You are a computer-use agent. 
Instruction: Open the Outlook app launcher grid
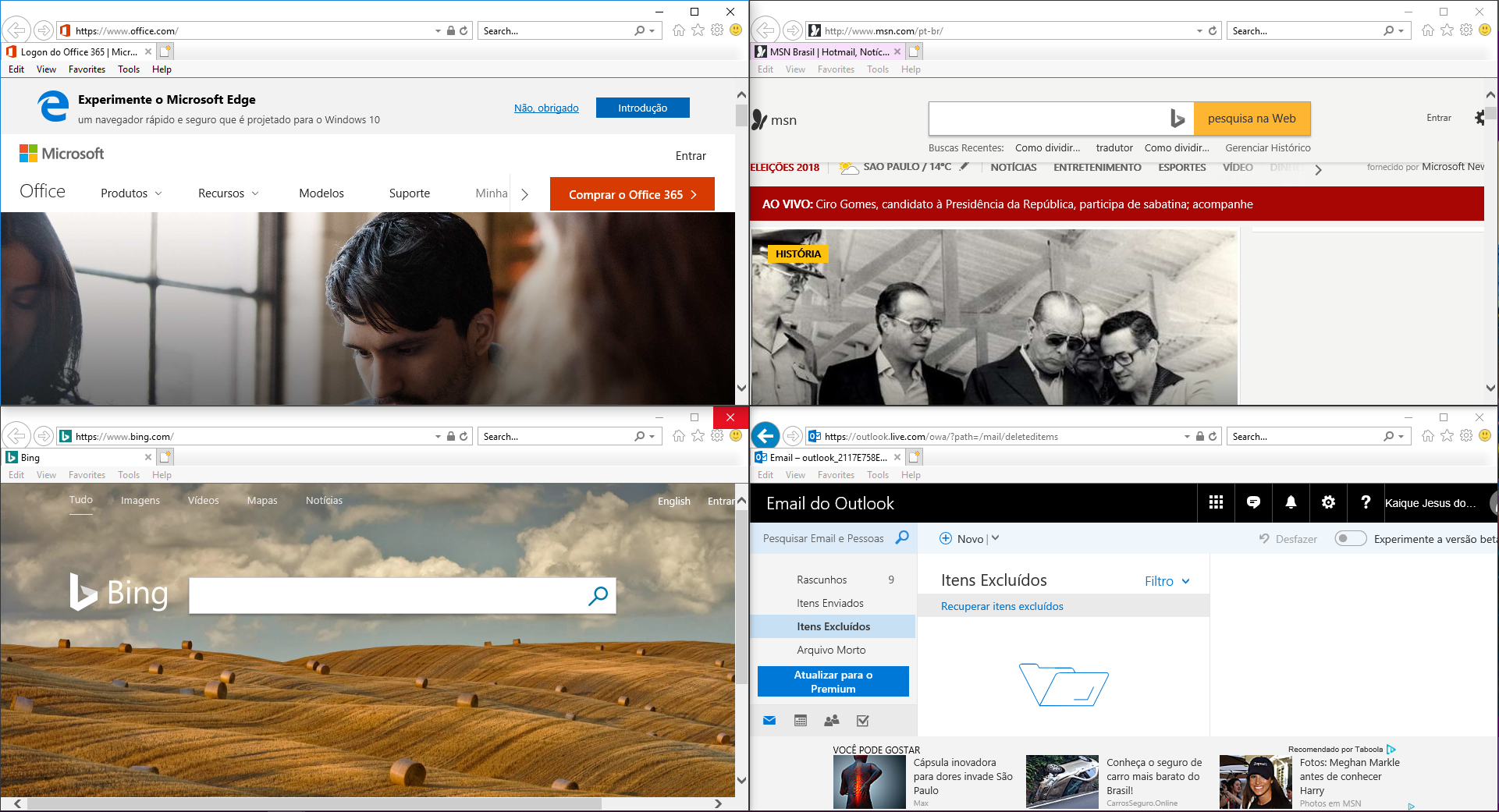[x=1216, y=502]
